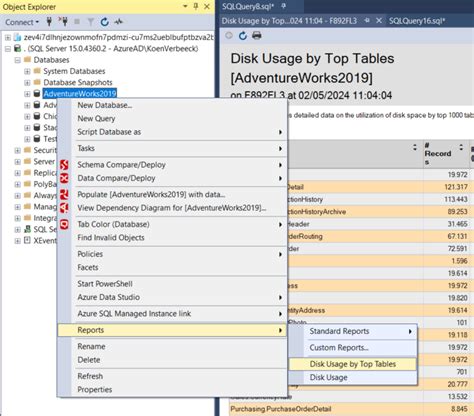Pin the Disk Usage report tab
The image size is (474, 416).
click(x=367, y=21)
